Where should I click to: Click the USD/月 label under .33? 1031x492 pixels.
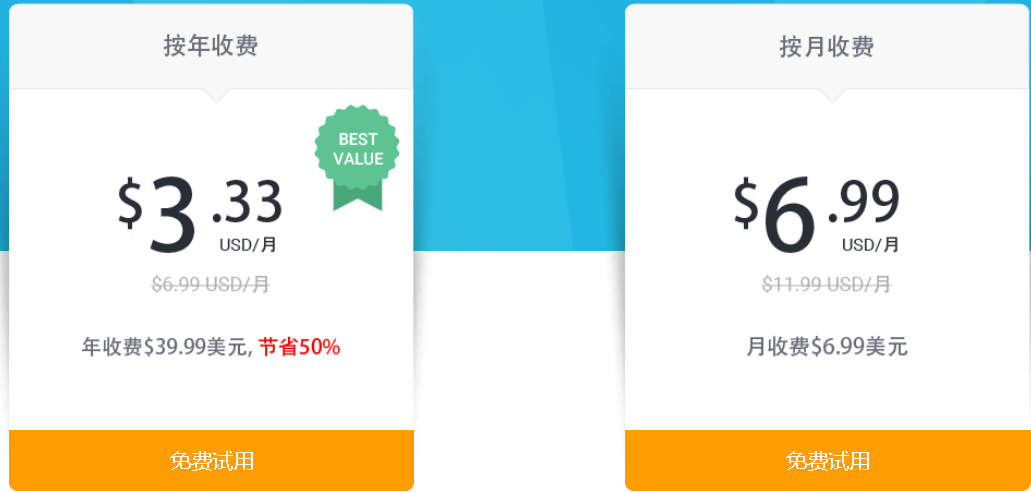coord(248,245)
